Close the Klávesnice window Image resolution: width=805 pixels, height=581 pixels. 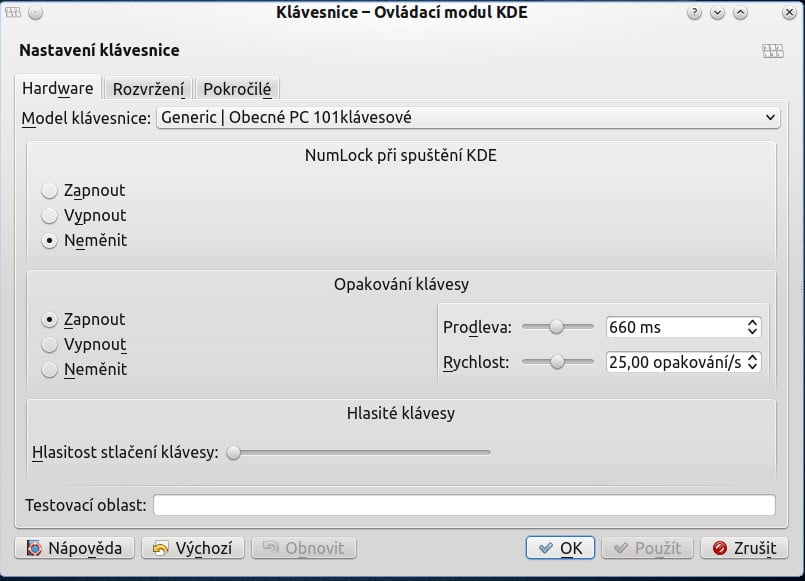coord(789,13)
